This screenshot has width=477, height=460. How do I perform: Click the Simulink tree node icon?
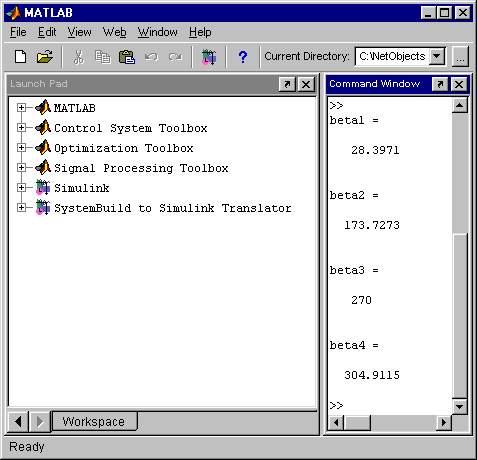click(x=43, y=188)
